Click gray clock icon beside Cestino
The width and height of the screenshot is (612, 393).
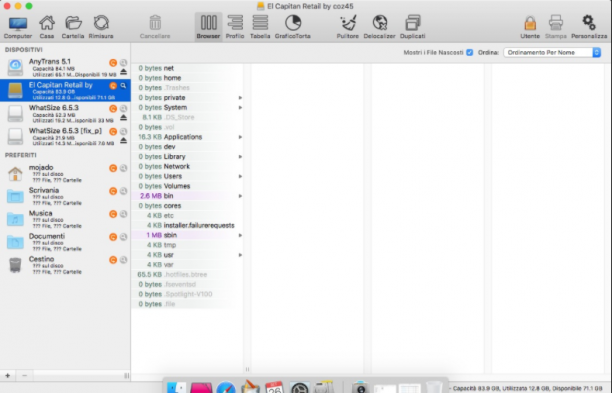[x=123, y=260]
